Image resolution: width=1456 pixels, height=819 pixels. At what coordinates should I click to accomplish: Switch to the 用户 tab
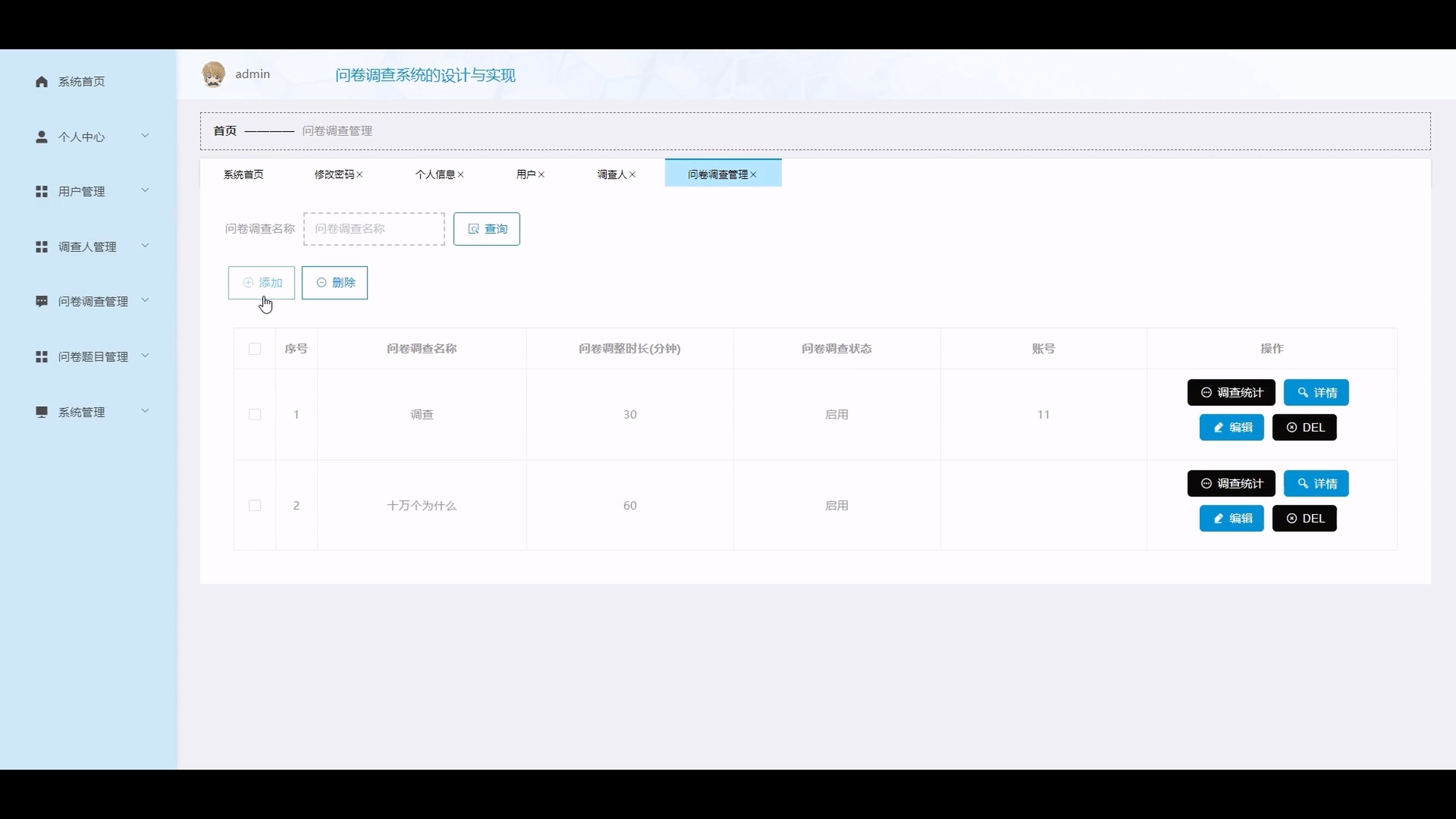(x=526, y=175)
